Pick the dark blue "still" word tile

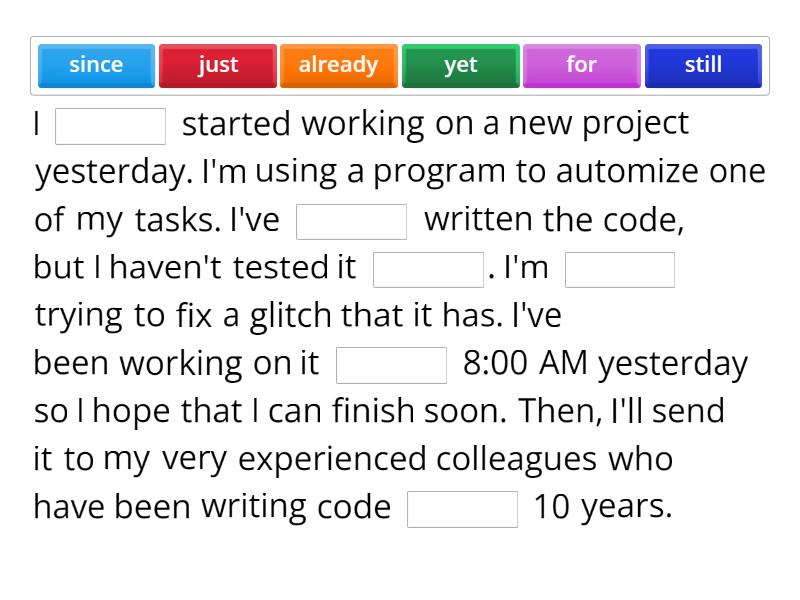(702, 65)
